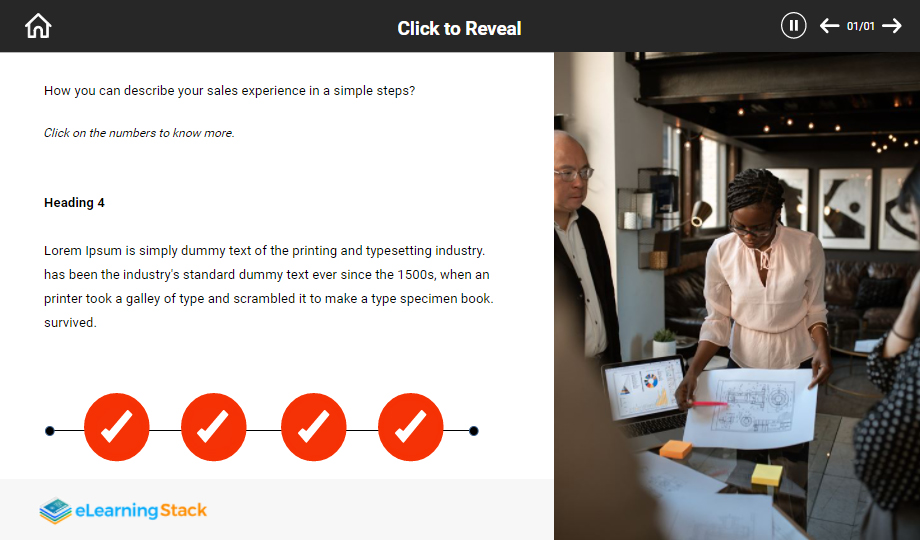Image resolution: width=920 pixels, height=540 pixels.
Task: Click the sales experience question text
Action: (229, 90)
